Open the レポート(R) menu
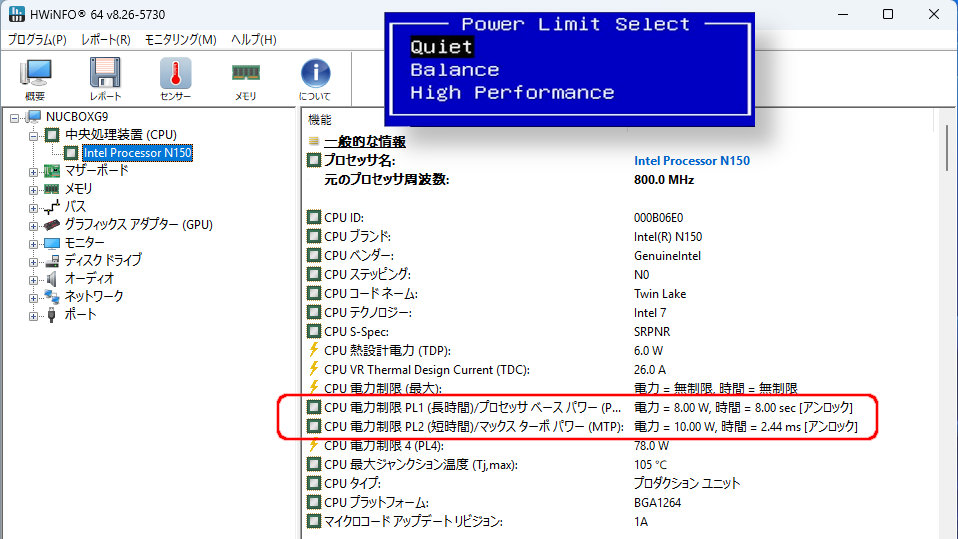The height and width of the screenshot is (539, 958). [x=106, y=40]
